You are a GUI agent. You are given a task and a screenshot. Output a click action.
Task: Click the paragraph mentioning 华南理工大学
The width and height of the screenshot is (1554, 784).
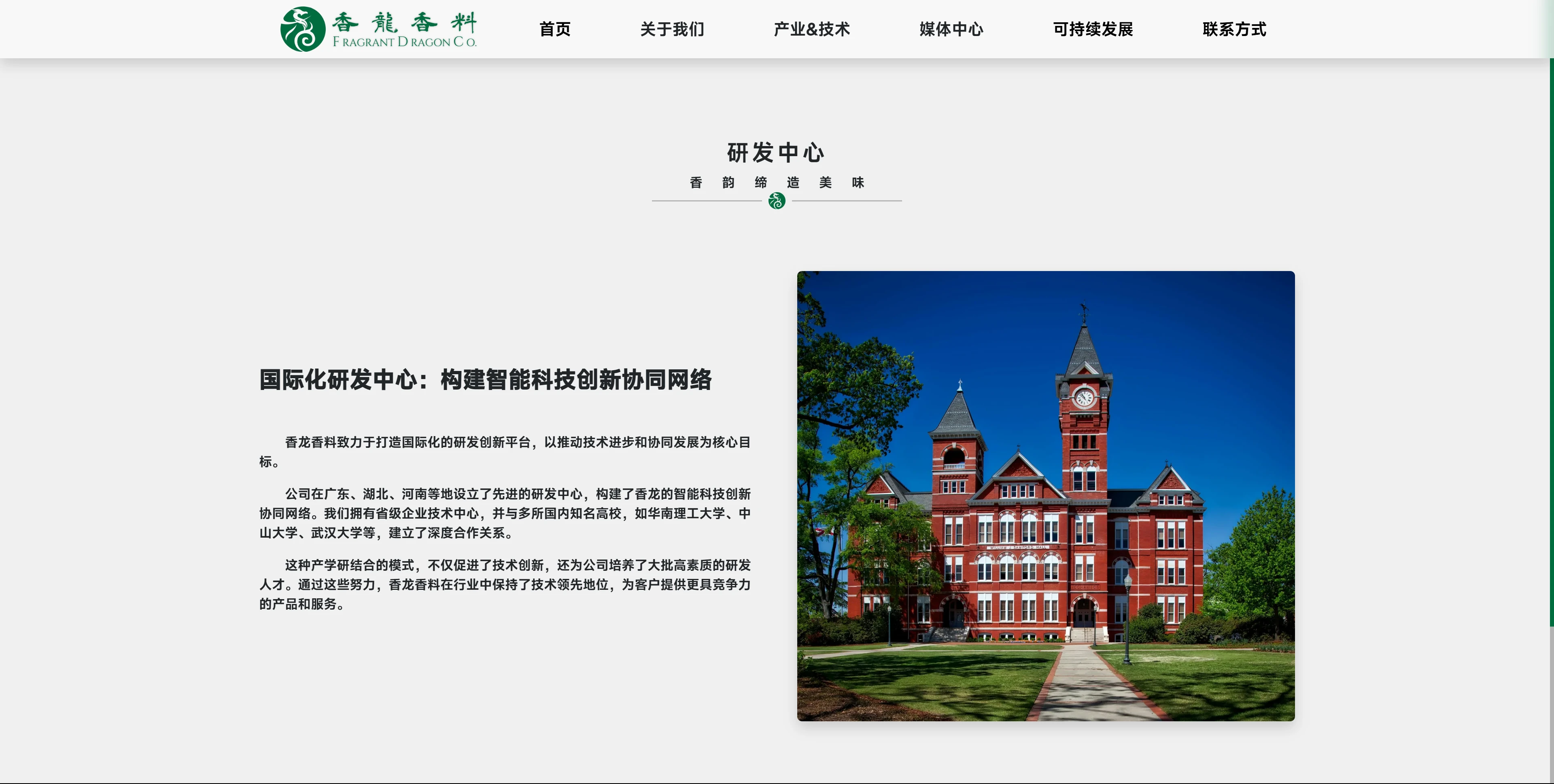[x=504, y=513]
